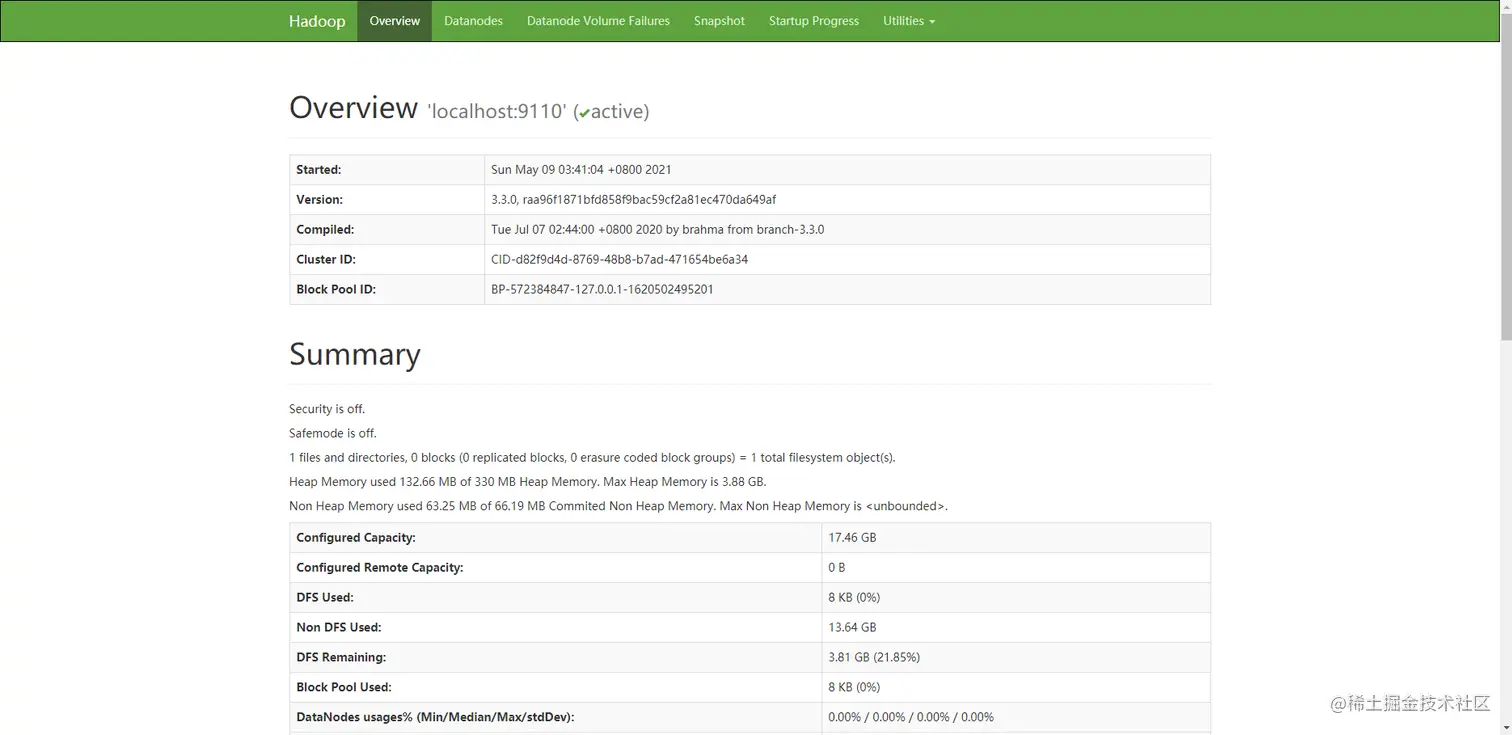The width and height of the screenshot is (1512, 735).
Task: Click the 'DFS Used:' label
Action: click(x=325, y=598)
